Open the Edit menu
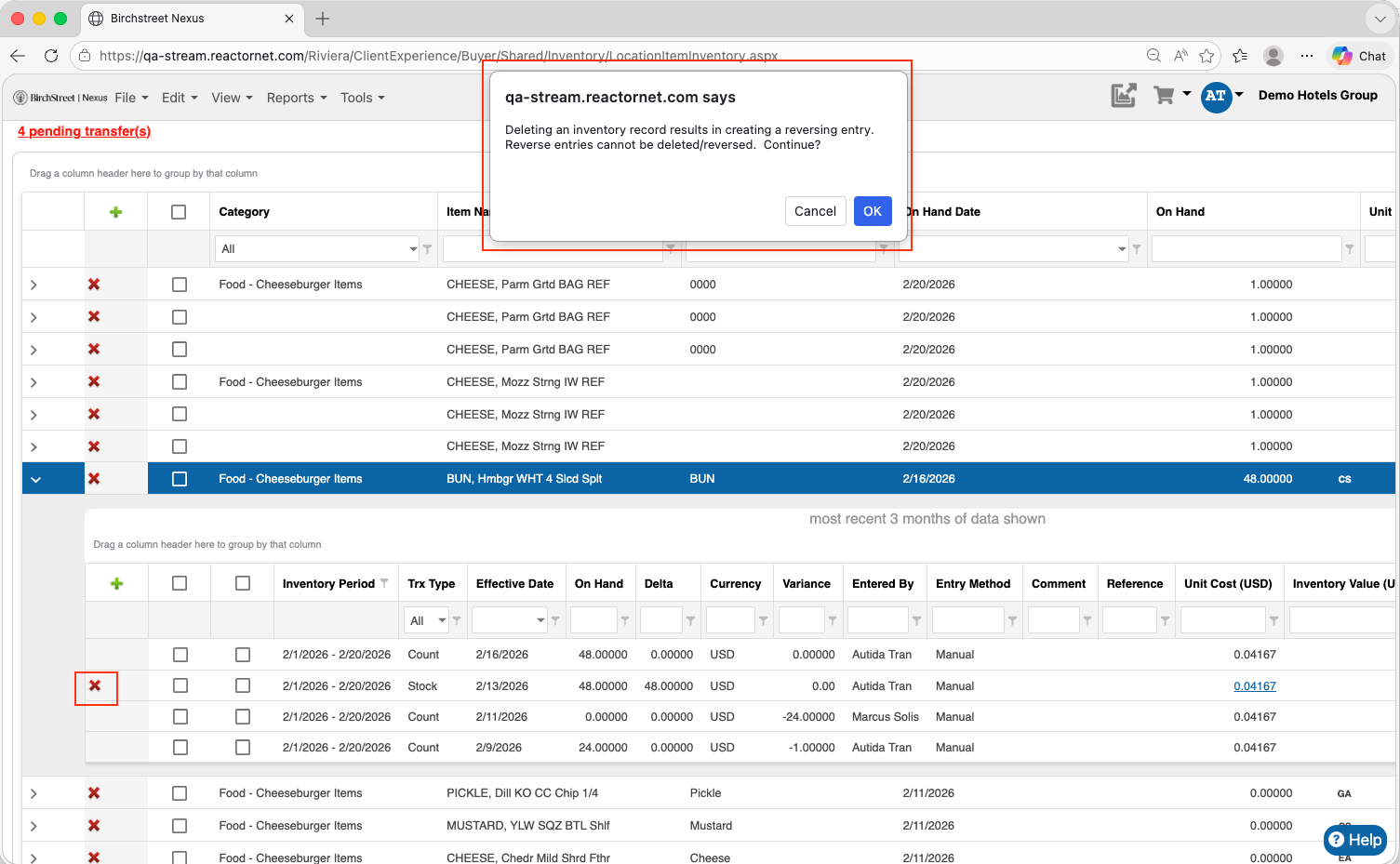Image resolution: width=1400 pixels, height=864 pixels. (180, 98)
